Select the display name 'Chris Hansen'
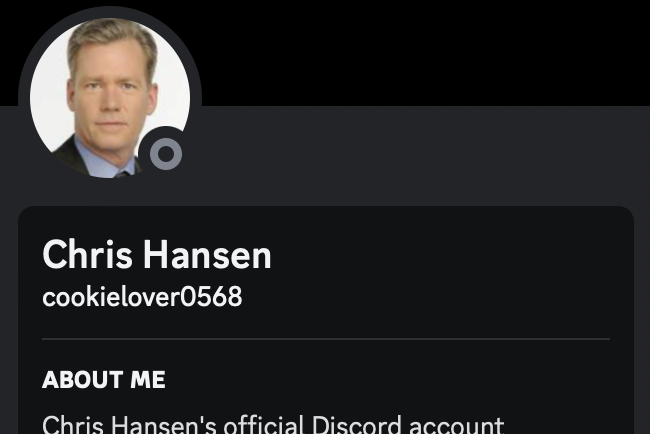Image resolution: width=650 pixels, height=434 pixels. 157,255
